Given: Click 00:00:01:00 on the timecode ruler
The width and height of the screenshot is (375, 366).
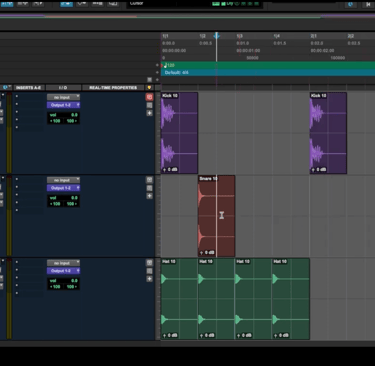Looking at the screenshot, I should [248, 51].
